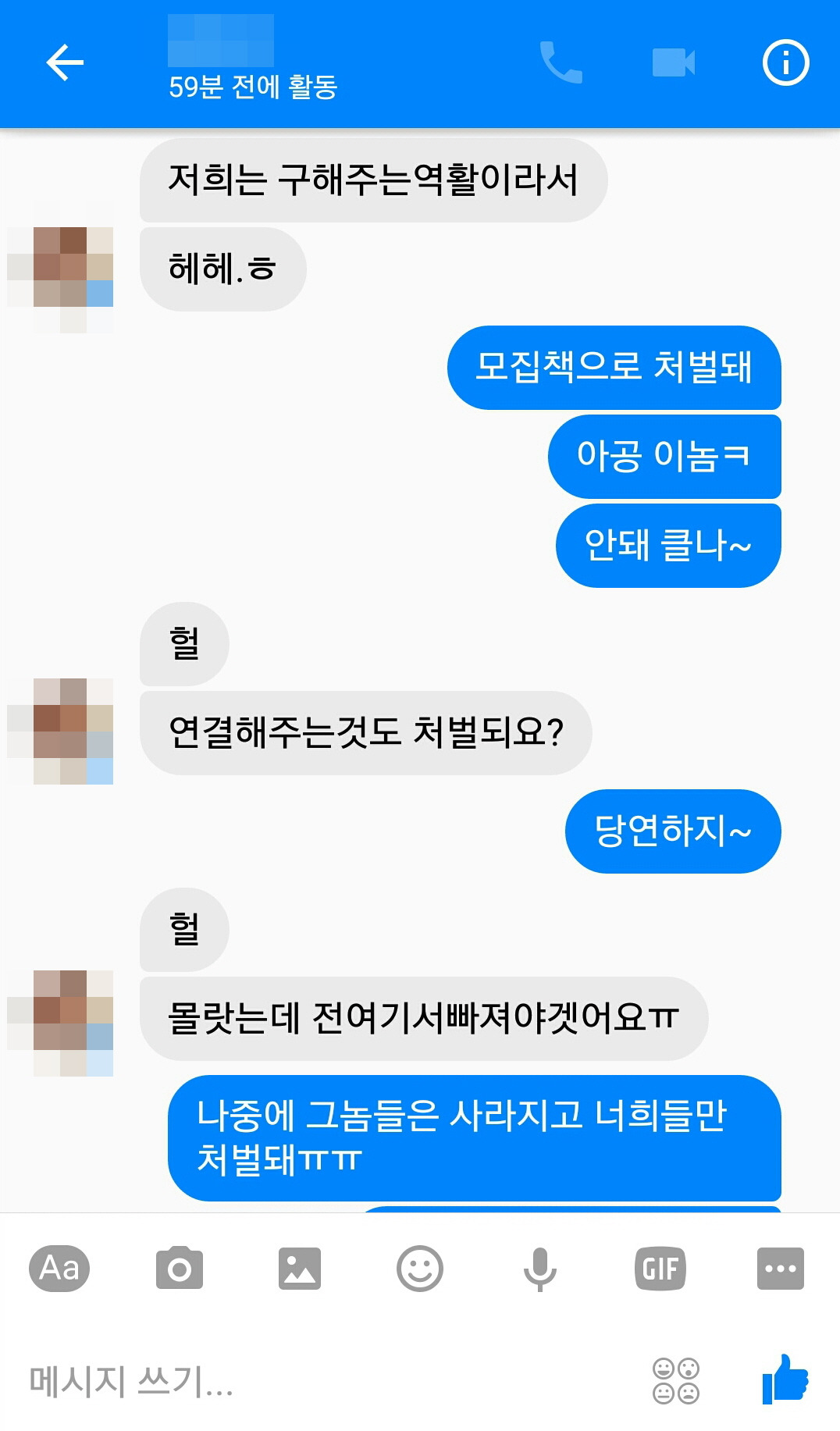Expand more options with three-dot button

click(x=781, y=1269)
